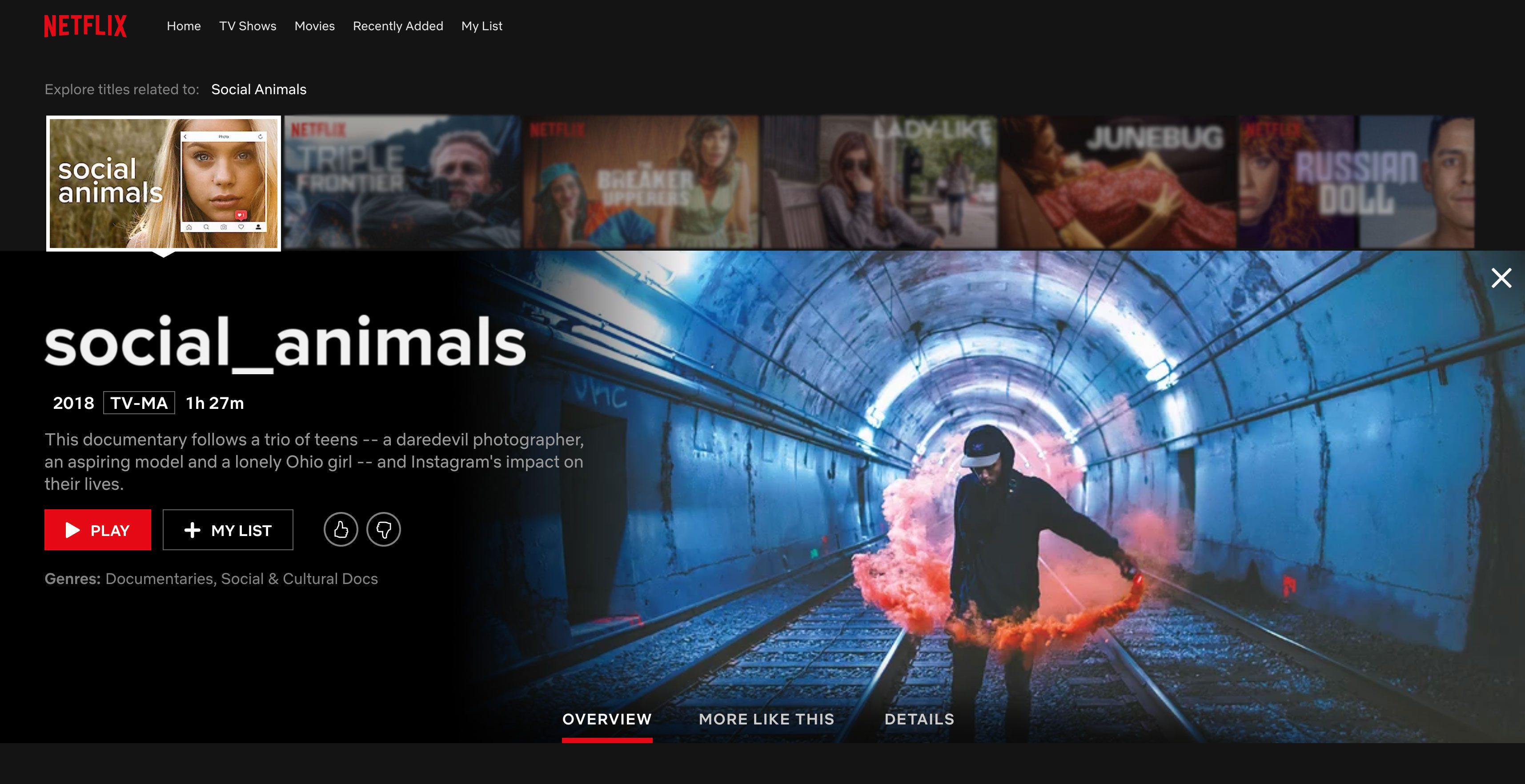Open the Home menu item
Screen dimensions: 1525x784
[184, 26]
